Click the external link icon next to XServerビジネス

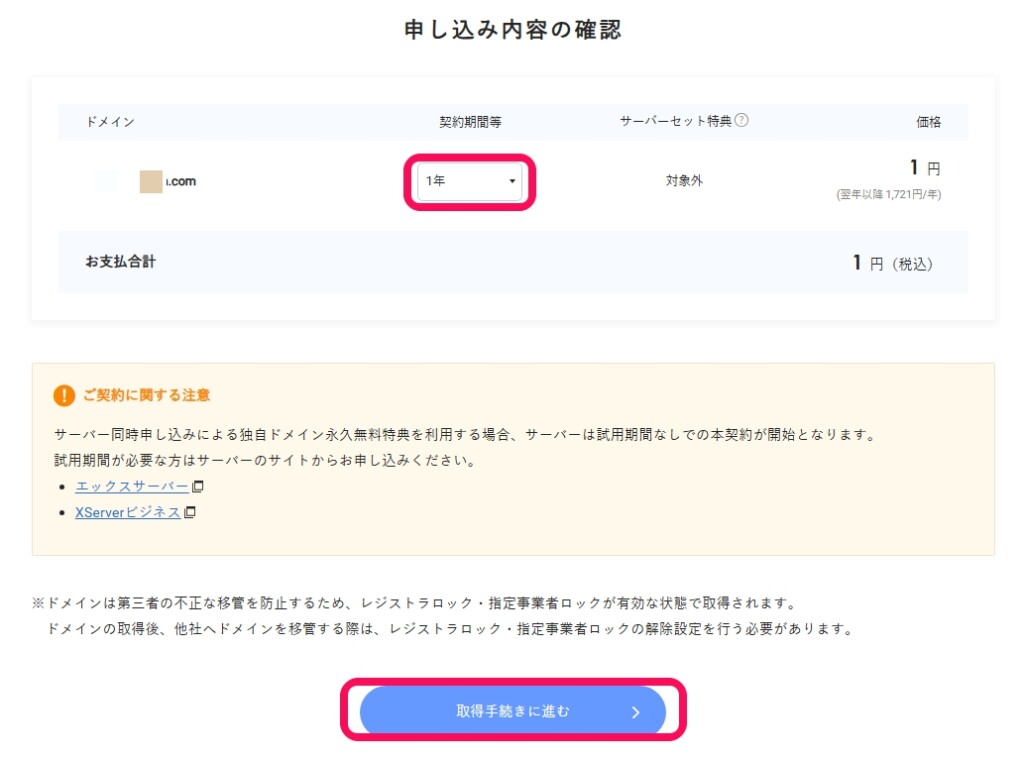pos(190,512)
